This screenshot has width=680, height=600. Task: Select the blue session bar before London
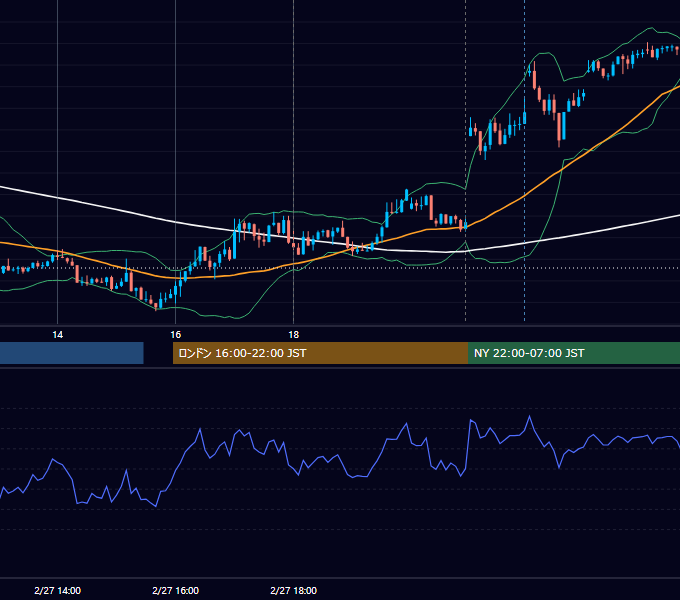72,353
